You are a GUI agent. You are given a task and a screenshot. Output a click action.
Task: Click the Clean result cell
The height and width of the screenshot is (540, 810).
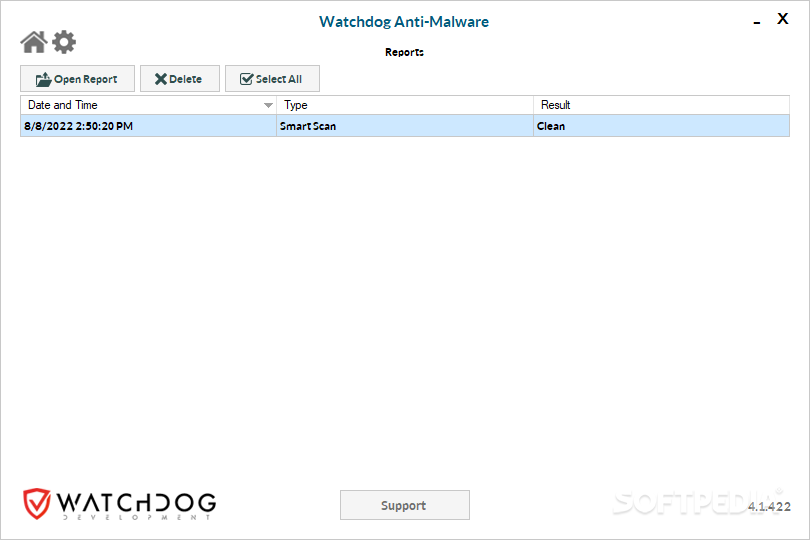point(661,126)
